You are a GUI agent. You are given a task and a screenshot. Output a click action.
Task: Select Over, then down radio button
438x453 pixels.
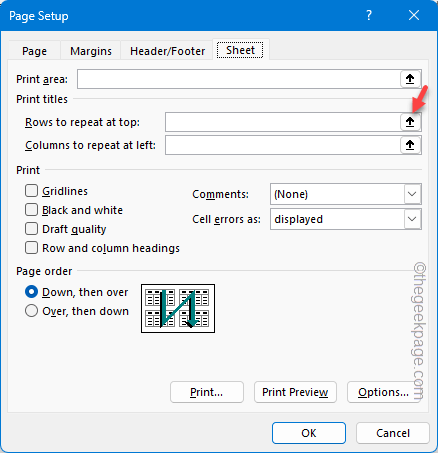click(x=31, y=311)
